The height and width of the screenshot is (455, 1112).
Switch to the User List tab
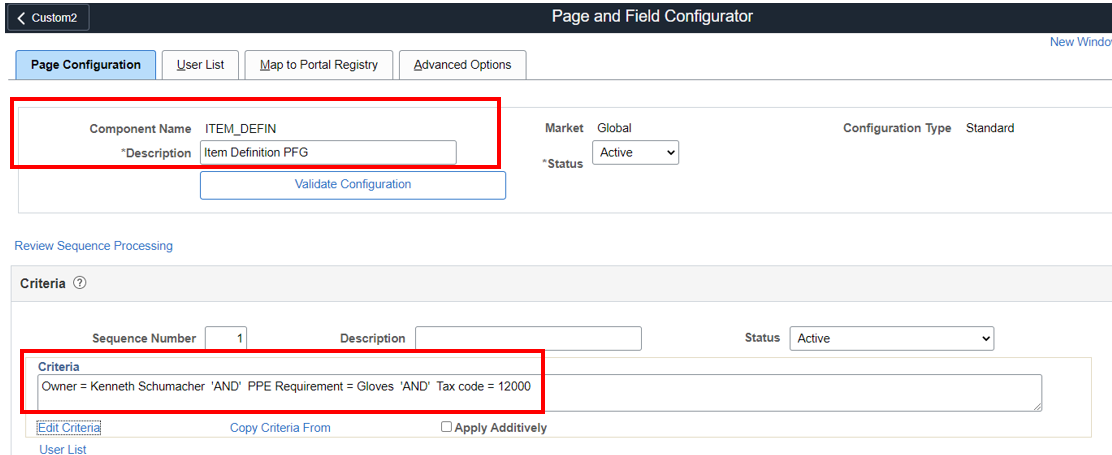coord(200,65)
